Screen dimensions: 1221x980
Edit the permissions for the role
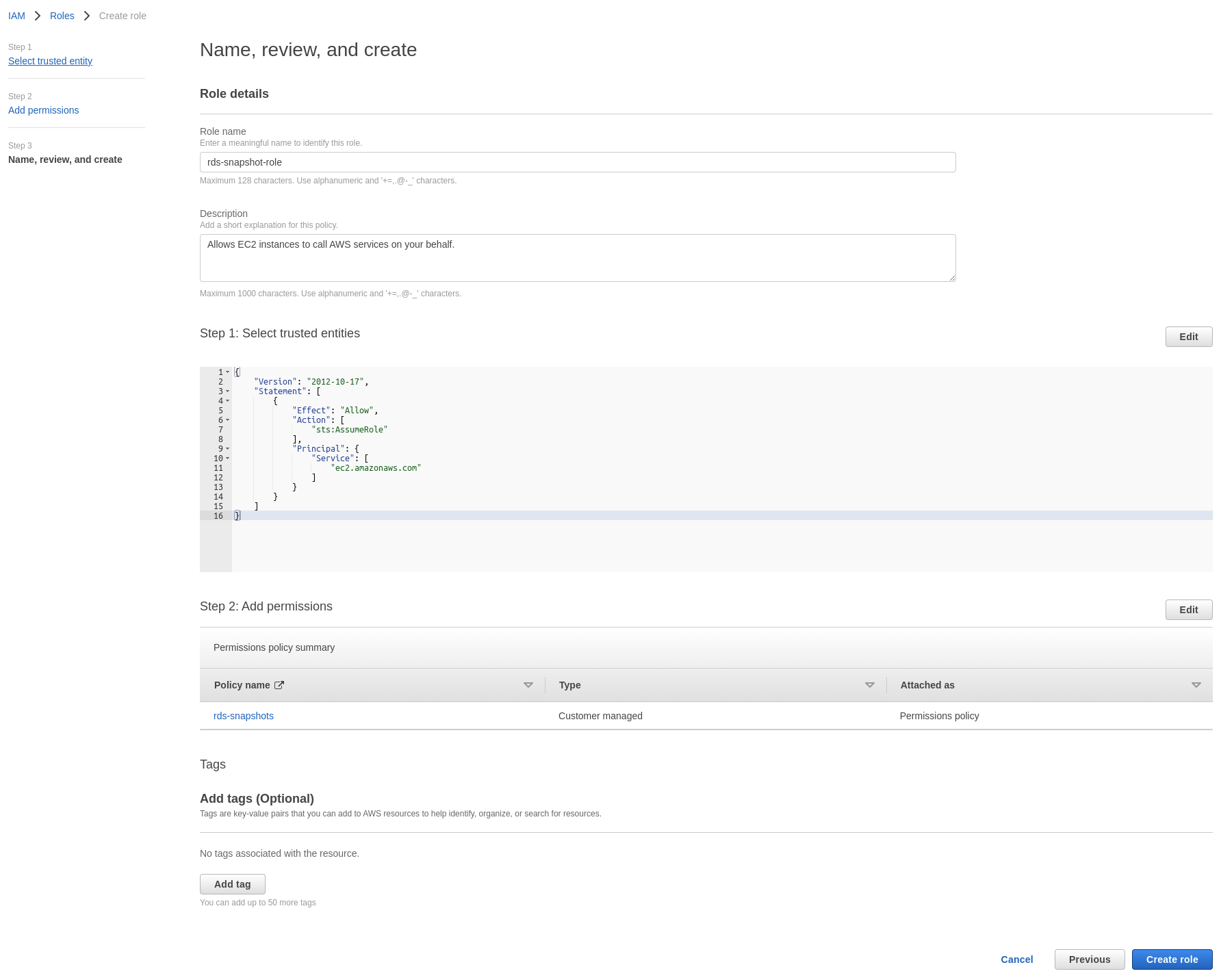[x=1188, y=609]
